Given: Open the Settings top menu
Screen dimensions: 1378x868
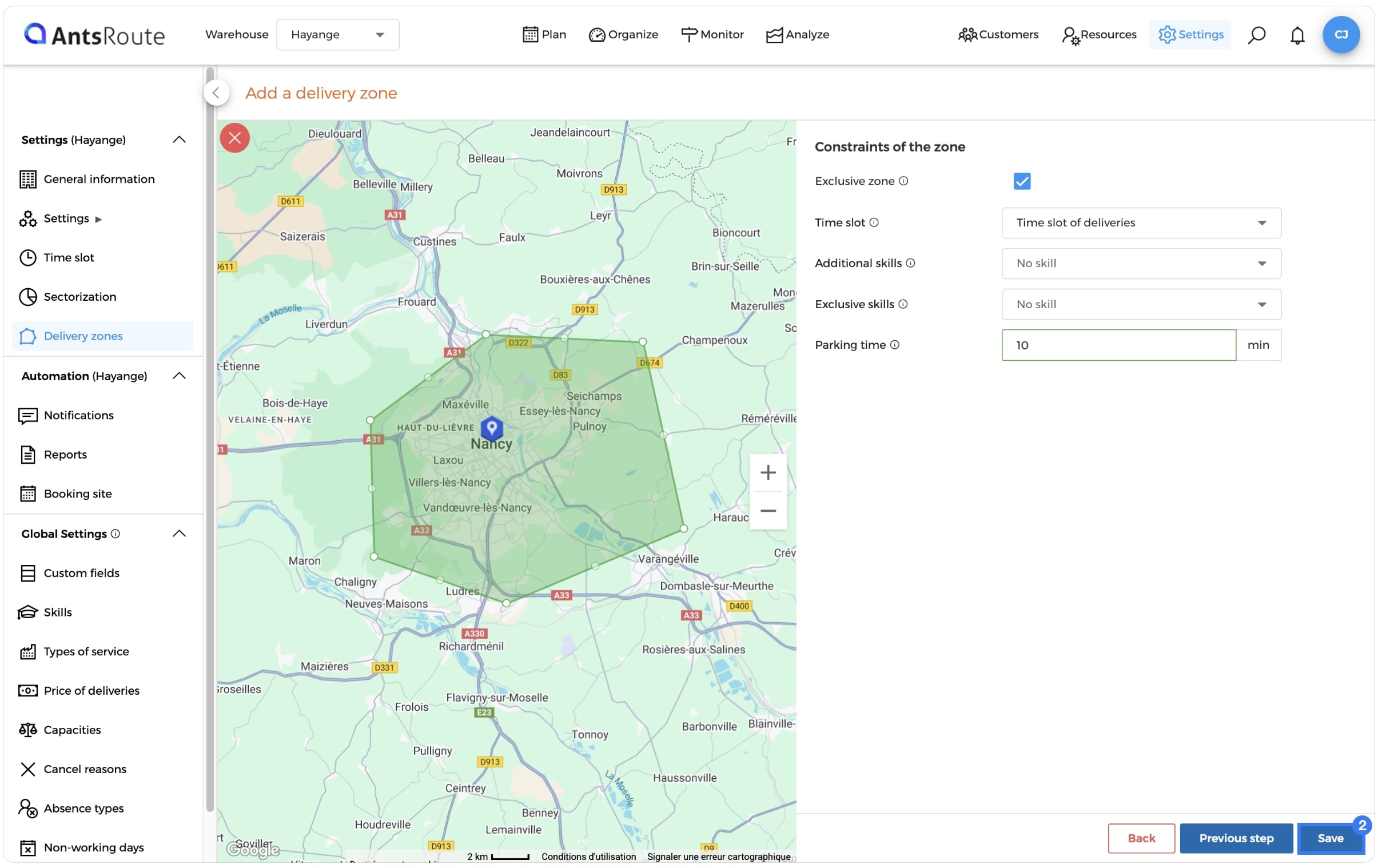Looking at the screenshot, I should pyautogui.click(x=1190, y=34).
